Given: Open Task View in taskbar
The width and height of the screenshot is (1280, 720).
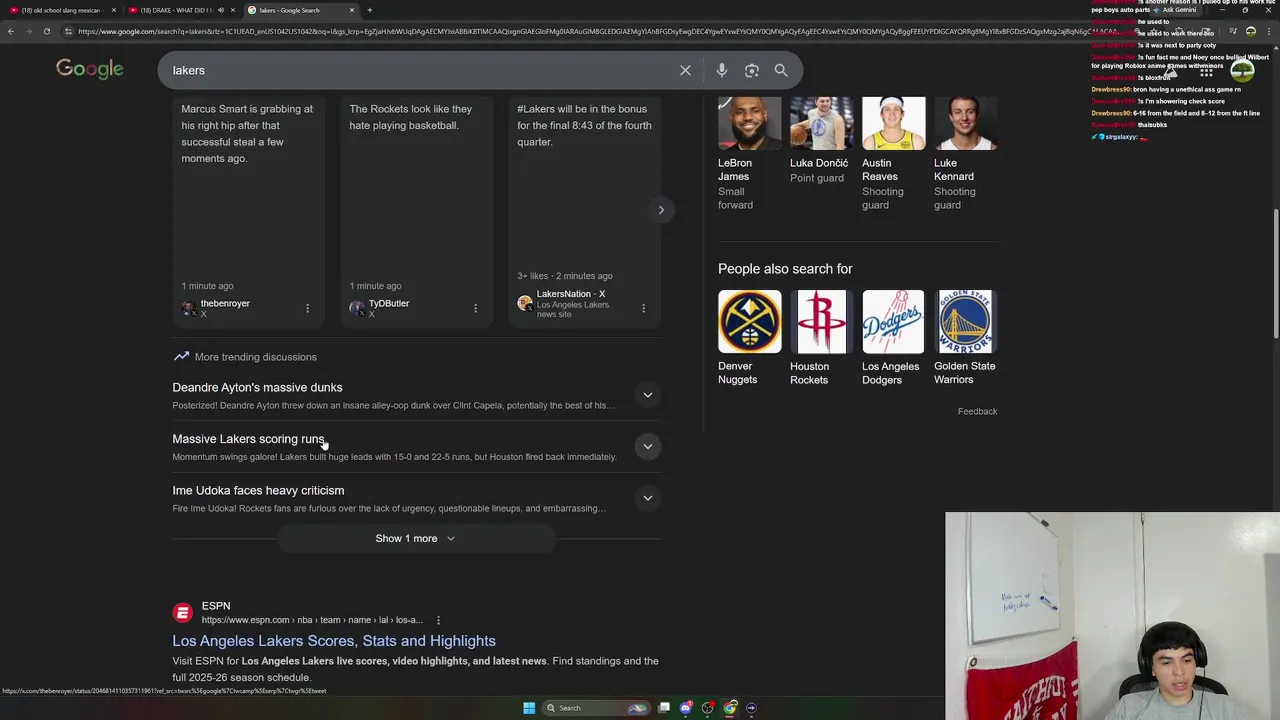Looking at the screenshot, I should point(663,708).
